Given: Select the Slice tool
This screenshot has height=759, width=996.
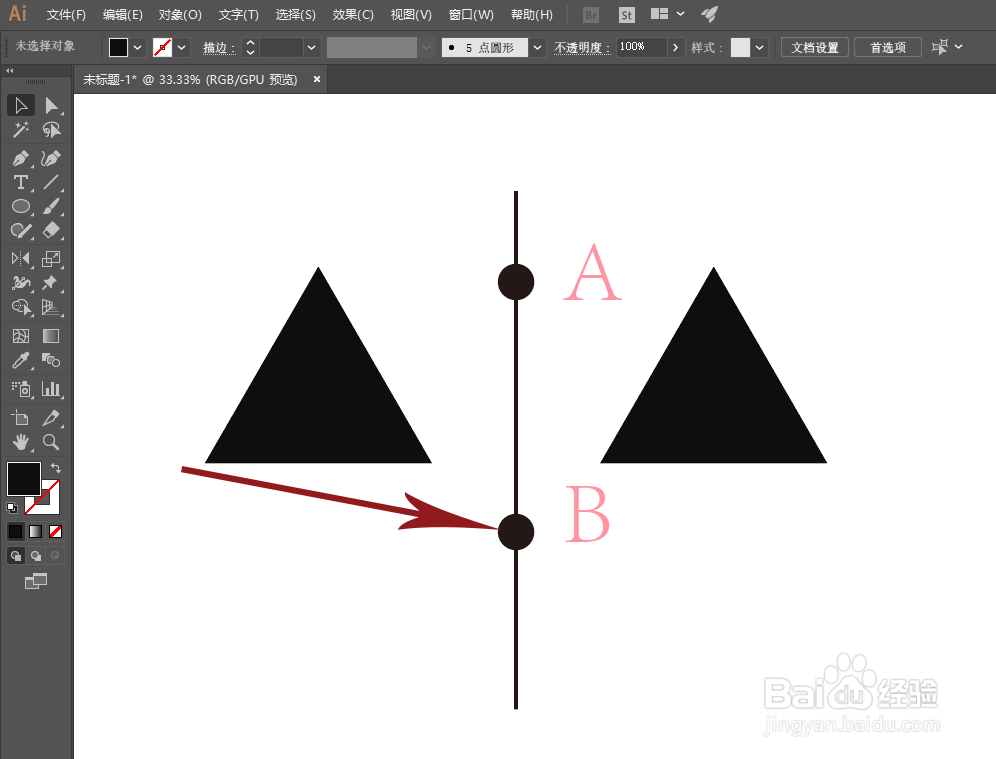Looking at the screenshot, I should coord(51,417).
